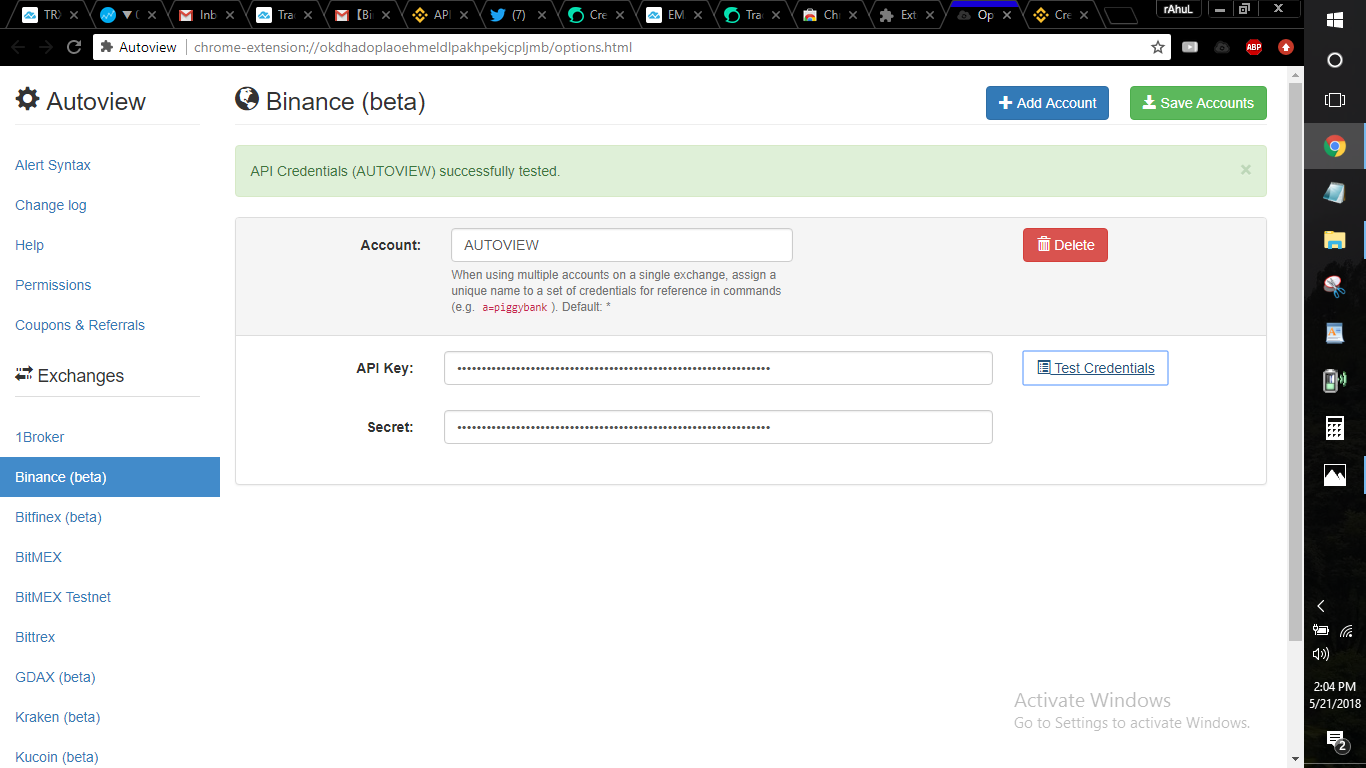
Task: Open the Wi-Fi network tray icon
Action: 1346,631
